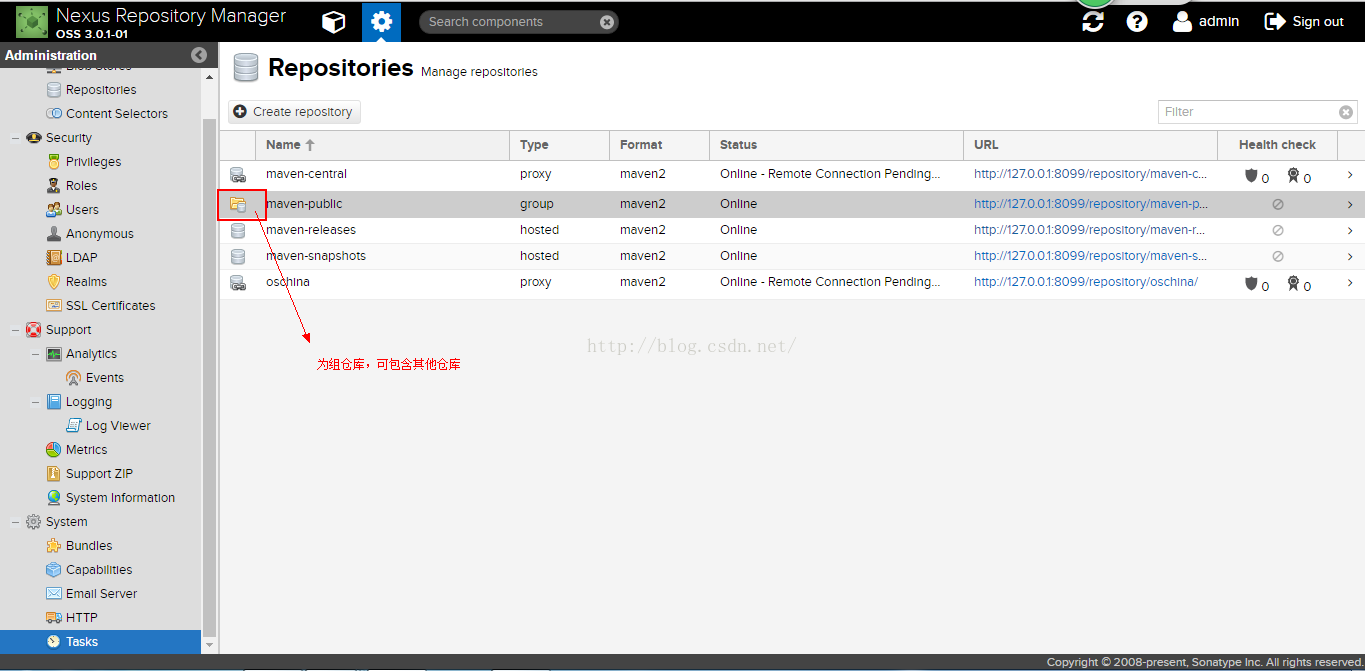Open the Browse cube icon in header
The width and height of the screenshot is (1365, 671).
(x=333, y=22)
